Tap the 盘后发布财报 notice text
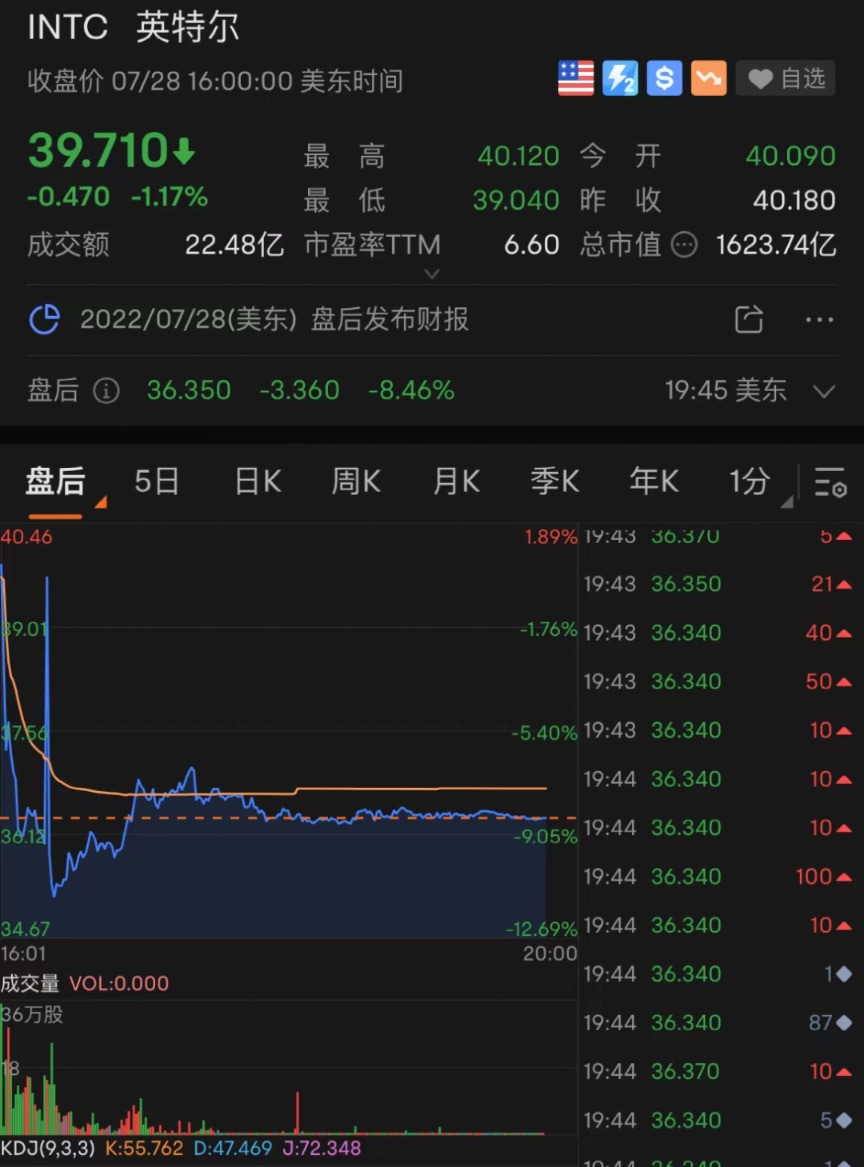 tap(389, 319)
